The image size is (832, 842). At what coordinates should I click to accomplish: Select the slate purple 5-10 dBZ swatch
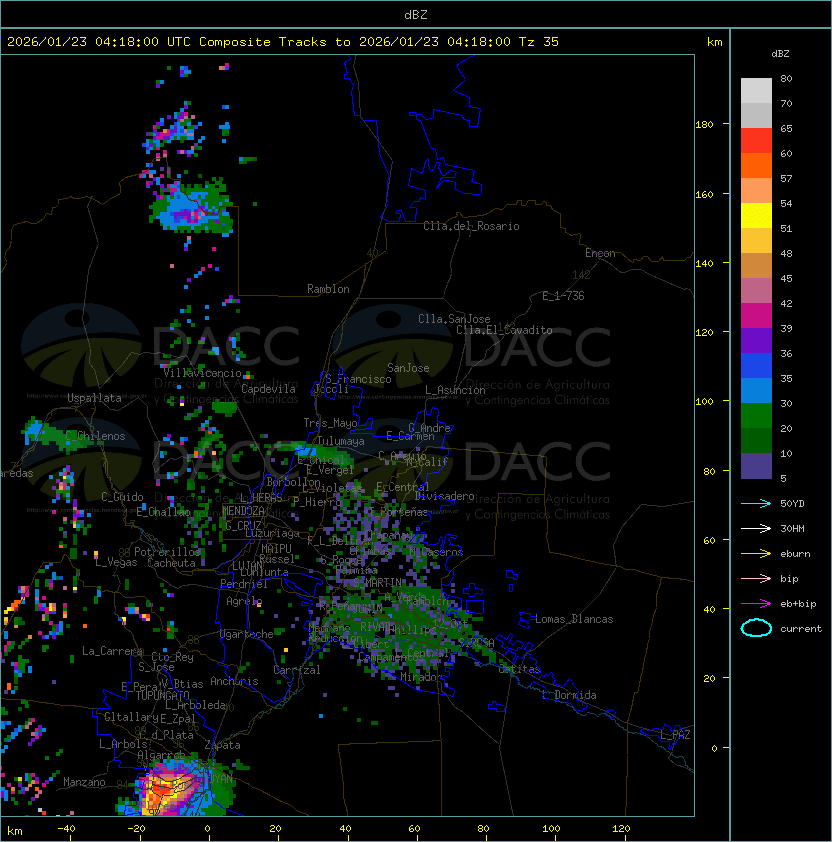(x=756, y=466)
